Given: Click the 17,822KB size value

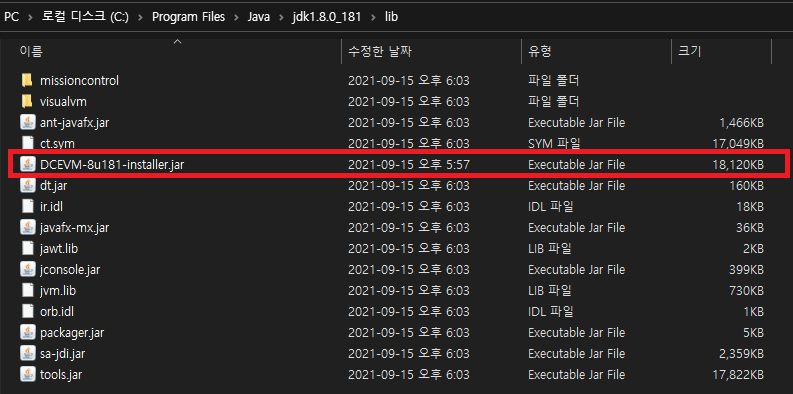Looking at the screenshot, I should pyautogui.click(x=738, y=375).
